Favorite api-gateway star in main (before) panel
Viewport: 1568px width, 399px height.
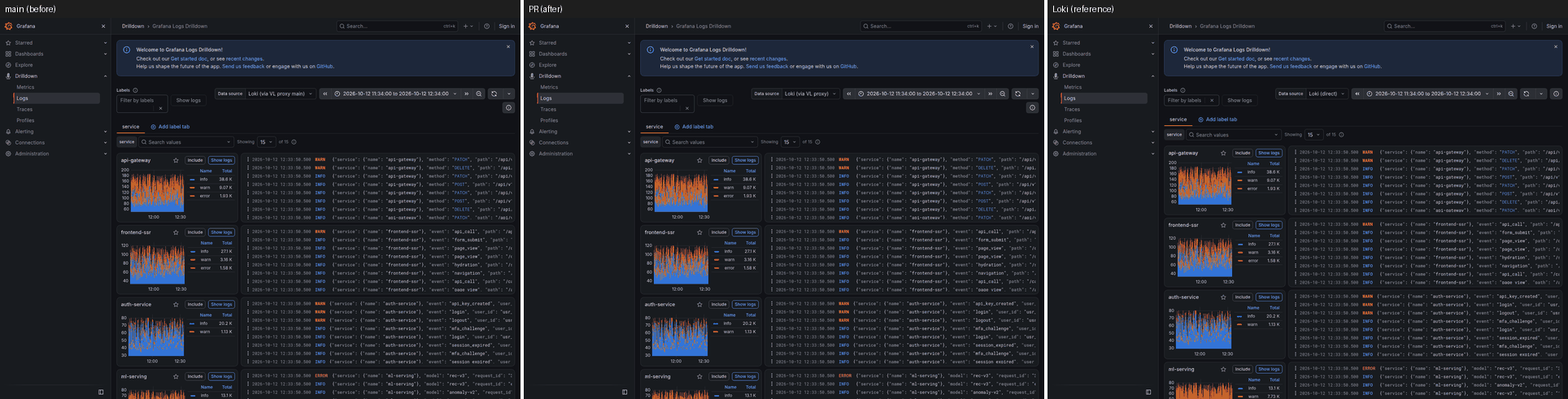coord(176,160)
